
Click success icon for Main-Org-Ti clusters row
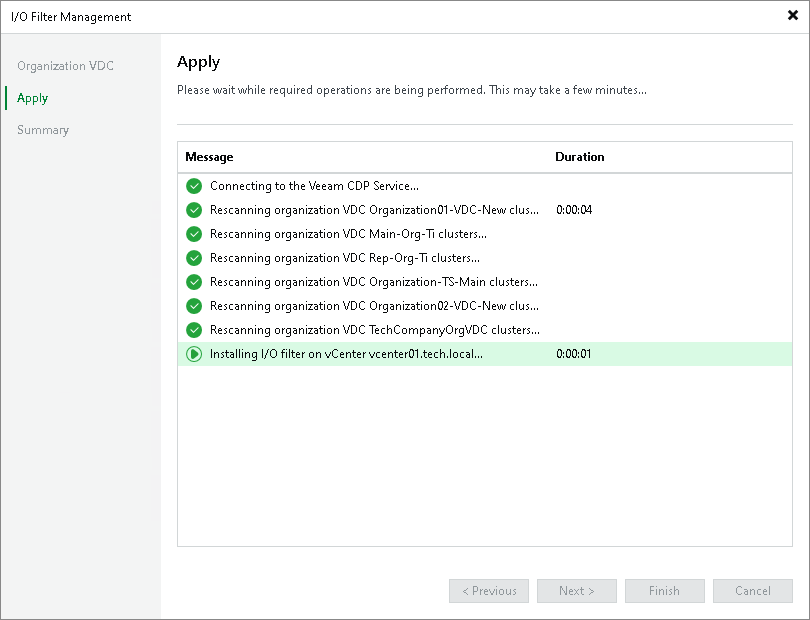[194, 234]
